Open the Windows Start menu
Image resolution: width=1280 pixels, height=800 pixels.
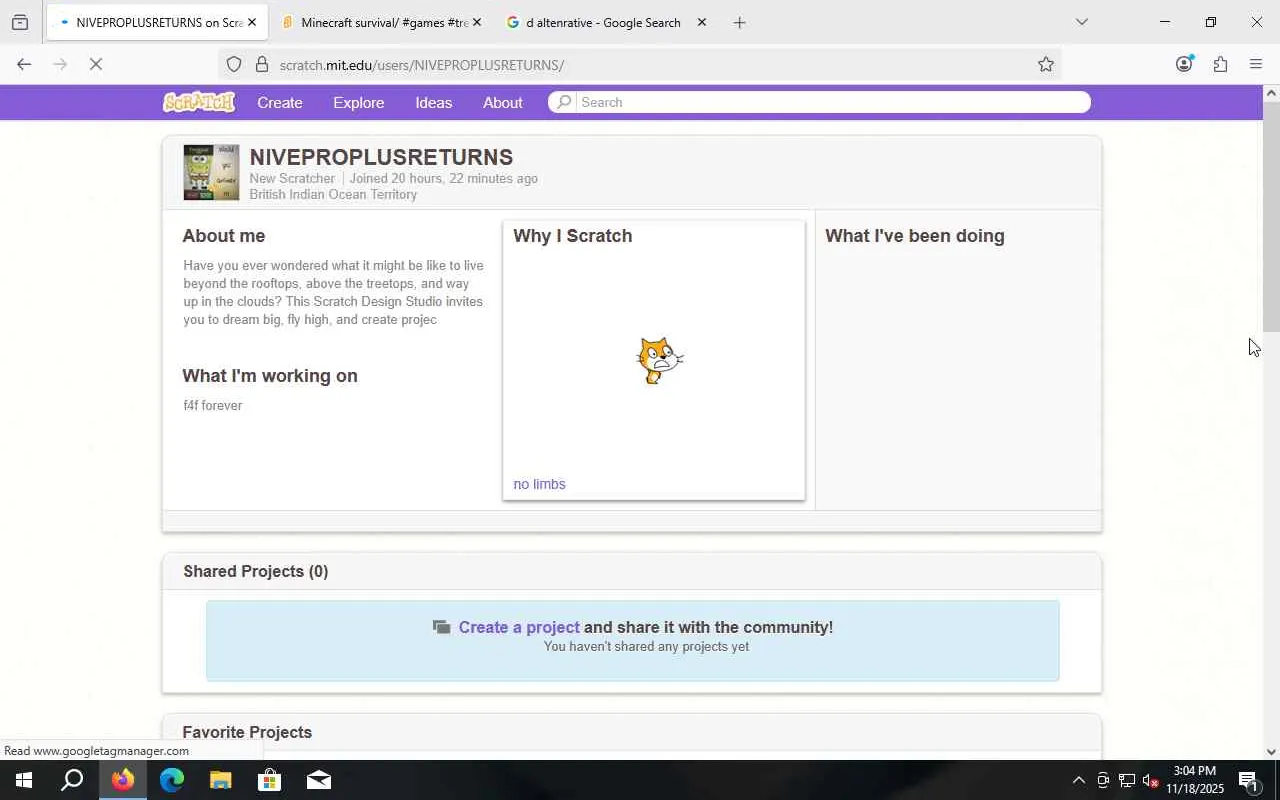tap(24, 780)
